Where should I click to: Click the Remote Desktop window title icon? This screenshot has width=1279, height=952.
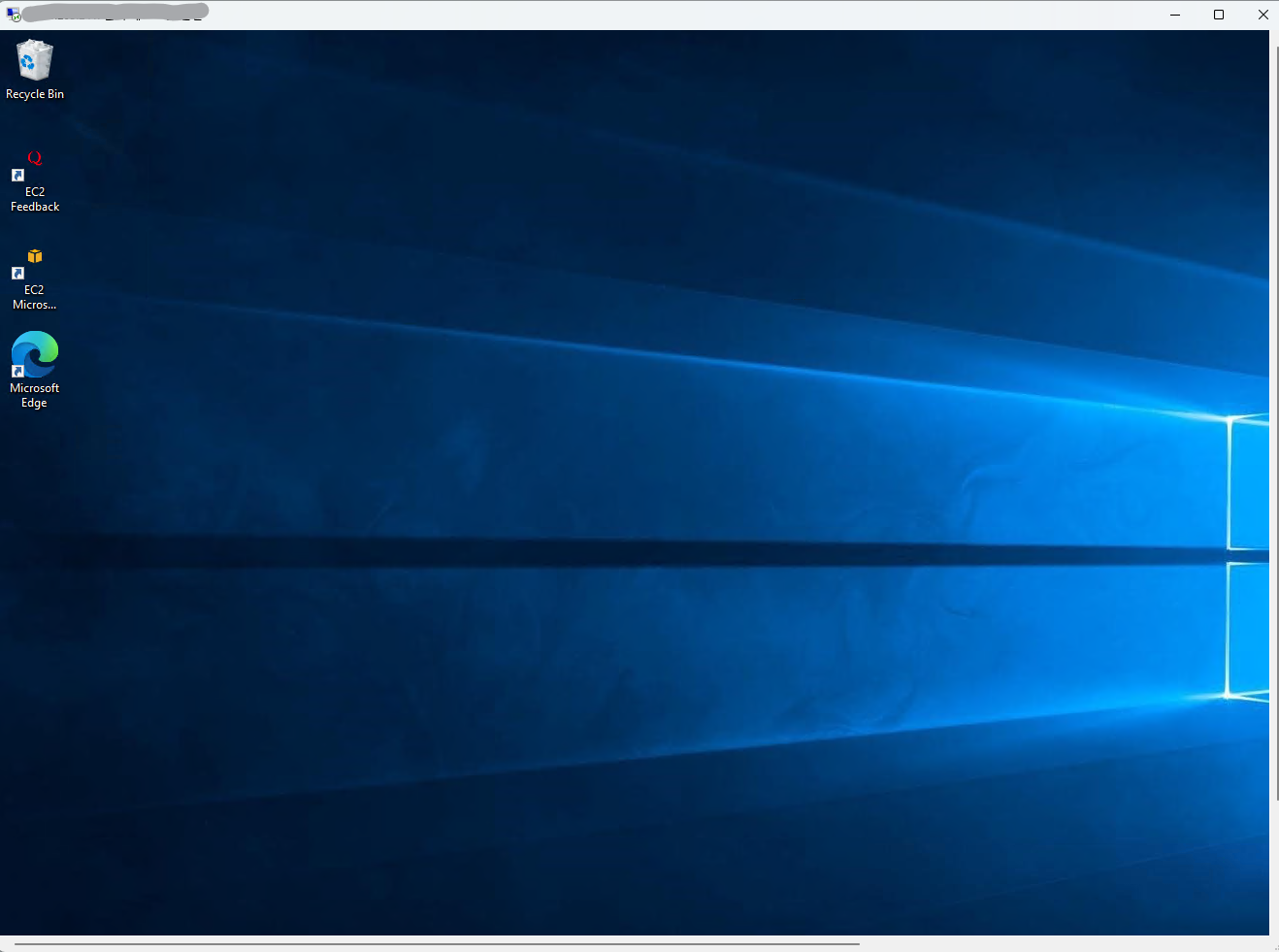[x=14, y=14]
